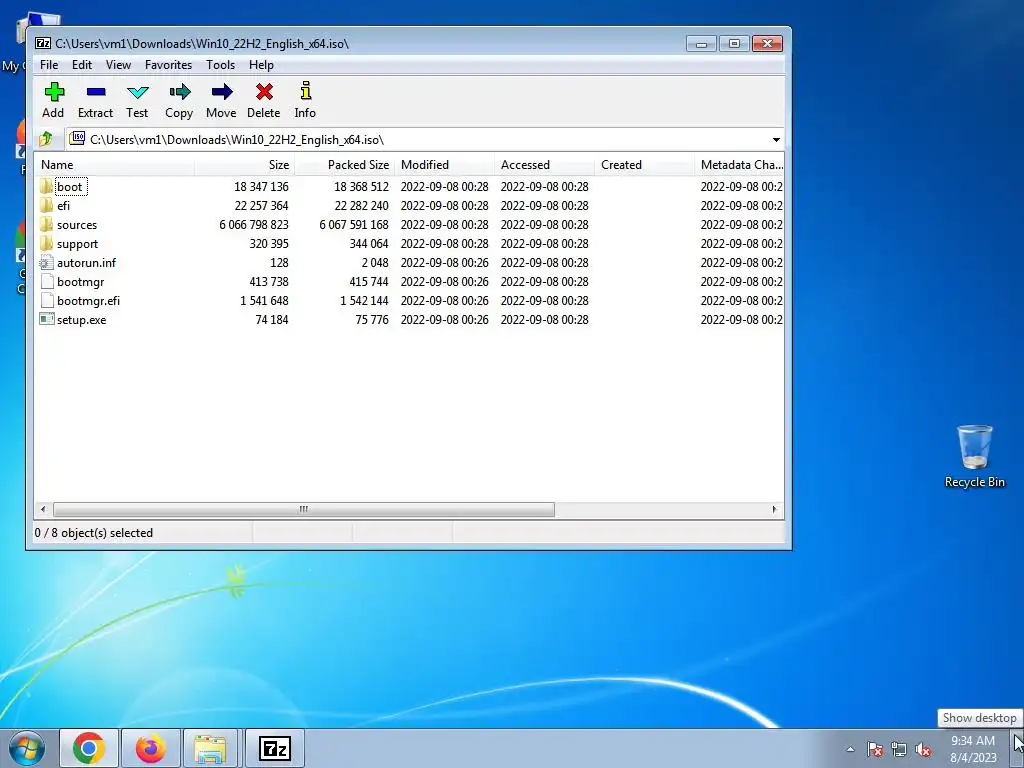
Task: Click the Extract toolbar icon
Action: pos(95,92)
